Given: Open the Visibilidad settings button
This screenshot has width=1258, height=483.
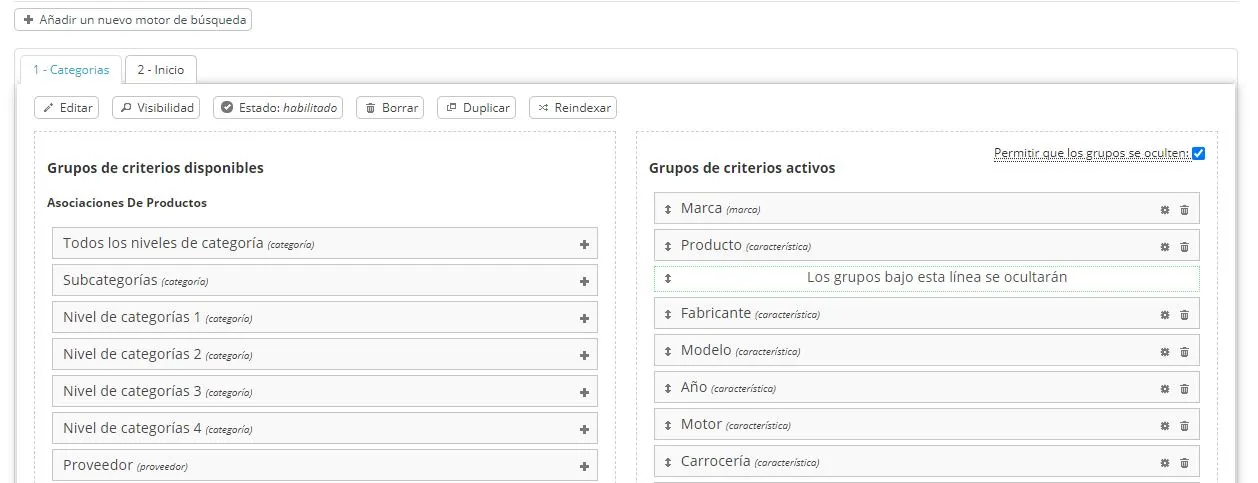Looking at the screenshot, I should point(156,108).
